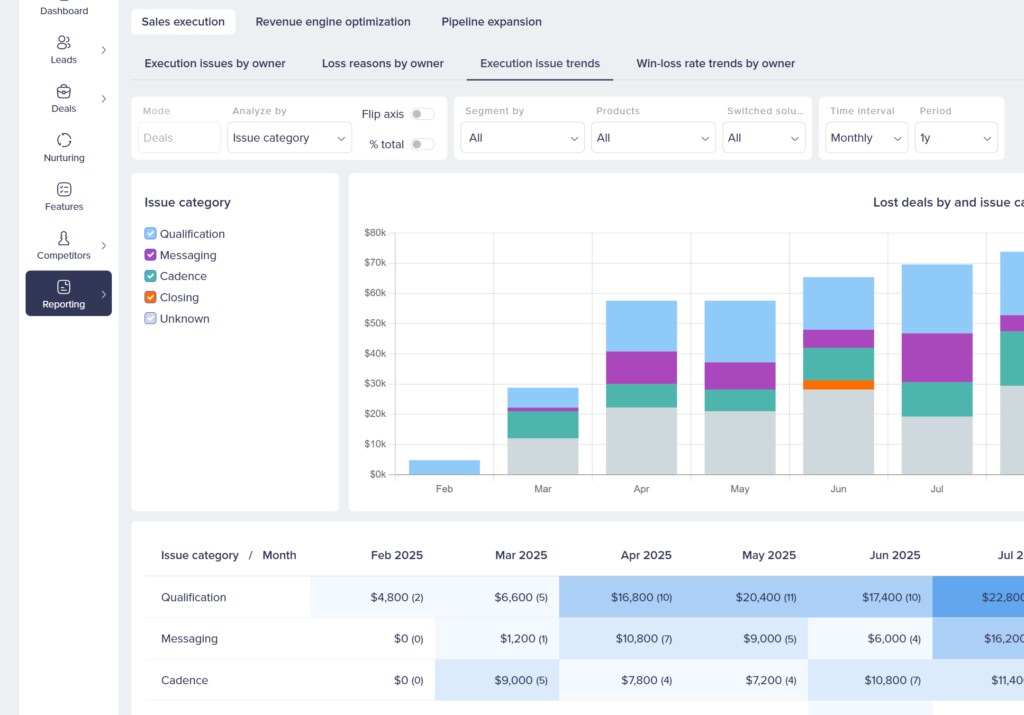Toggle the Flip axis switch

(422, 114)
